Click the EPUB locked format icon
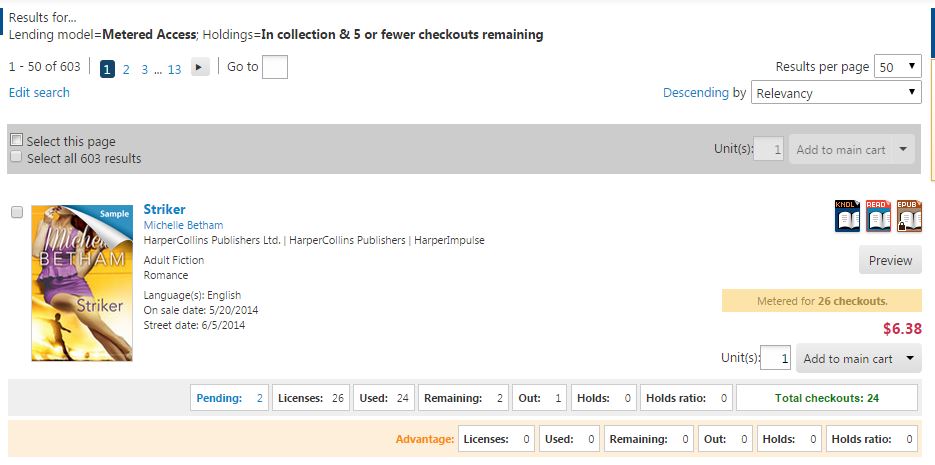 pos(909,216)
